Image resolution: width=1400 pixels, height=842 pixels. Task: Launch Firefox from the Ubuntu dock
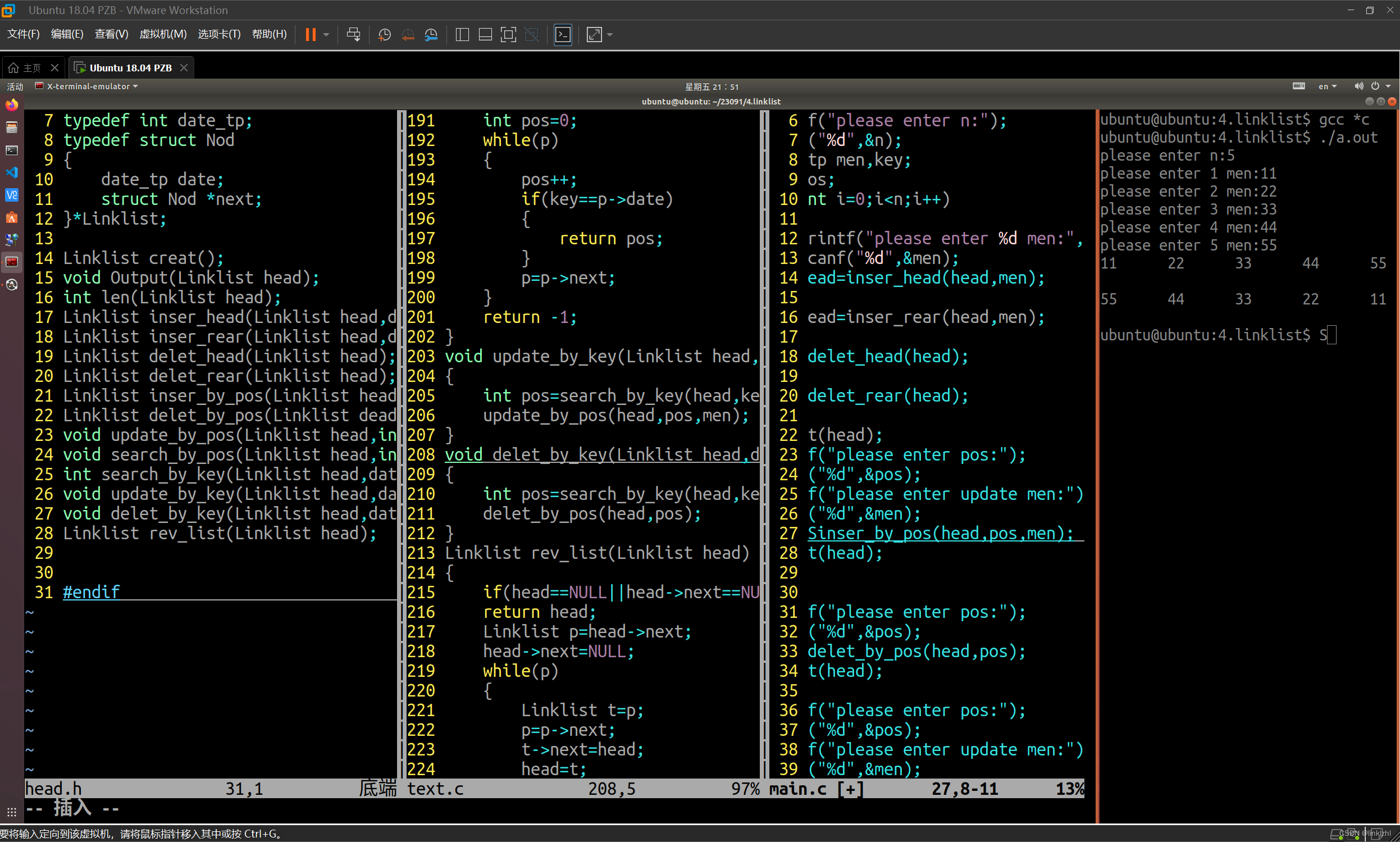[x=11, y=104]
